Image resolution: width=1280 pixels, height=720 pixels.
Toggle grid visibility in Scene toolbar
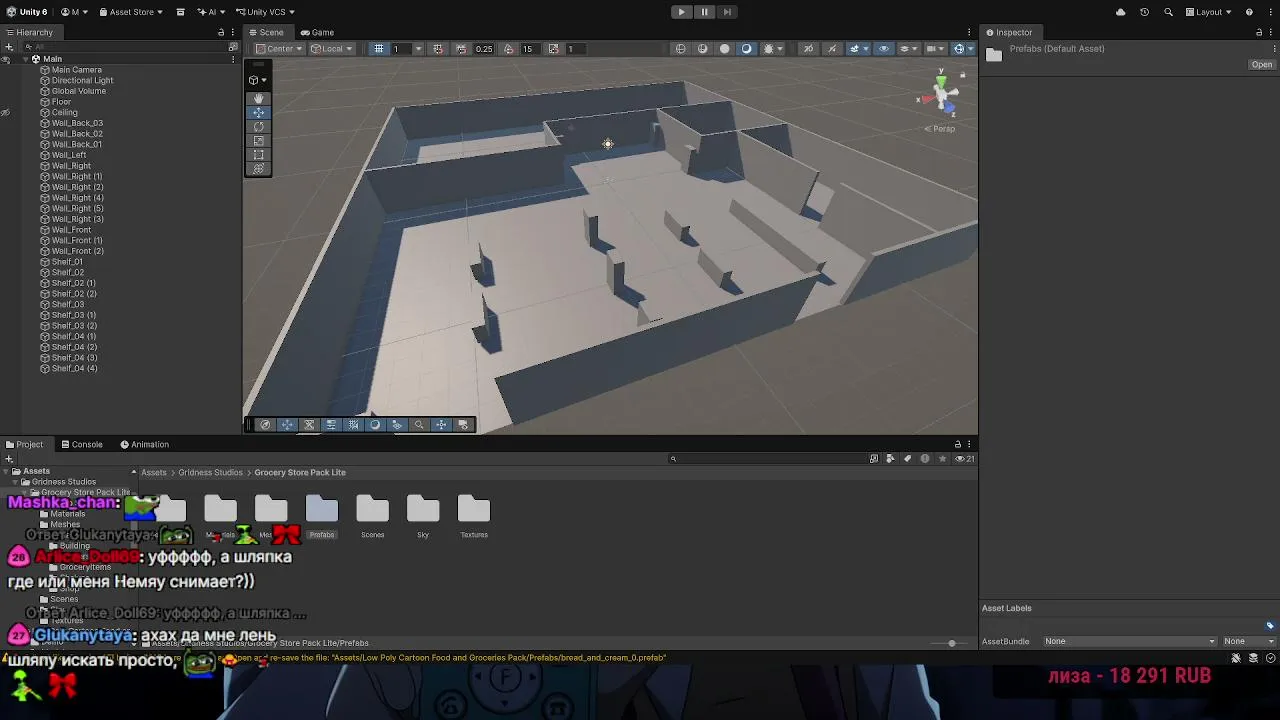coord(379,49)
